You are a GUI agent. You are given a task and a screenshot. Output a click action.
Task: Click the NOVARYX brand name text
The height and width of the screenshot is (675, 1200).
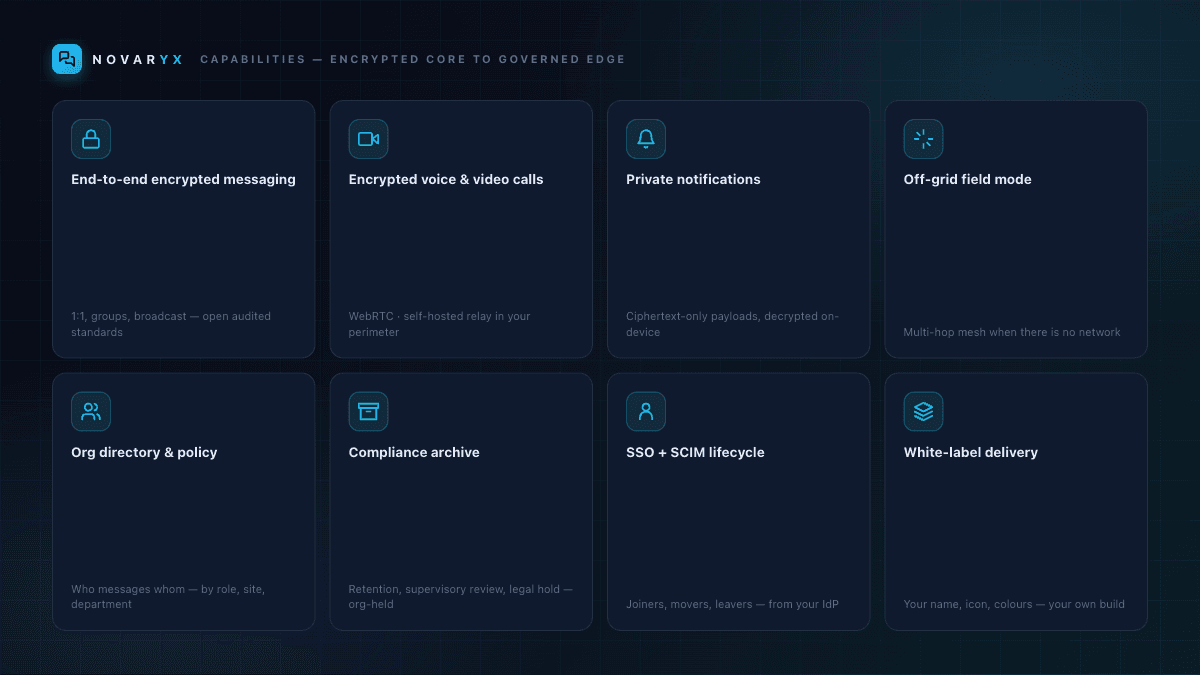(x=138, y=59)
